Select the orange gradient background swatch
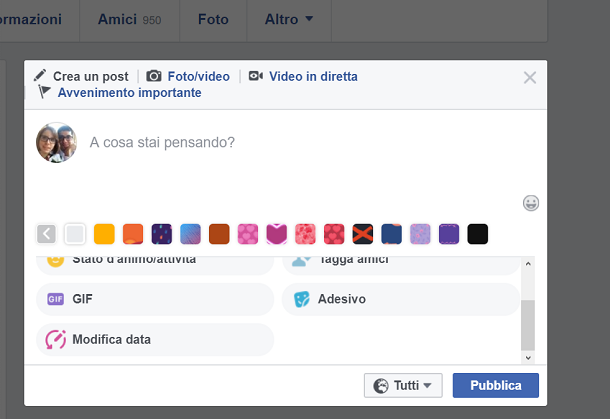 [133, 234]
